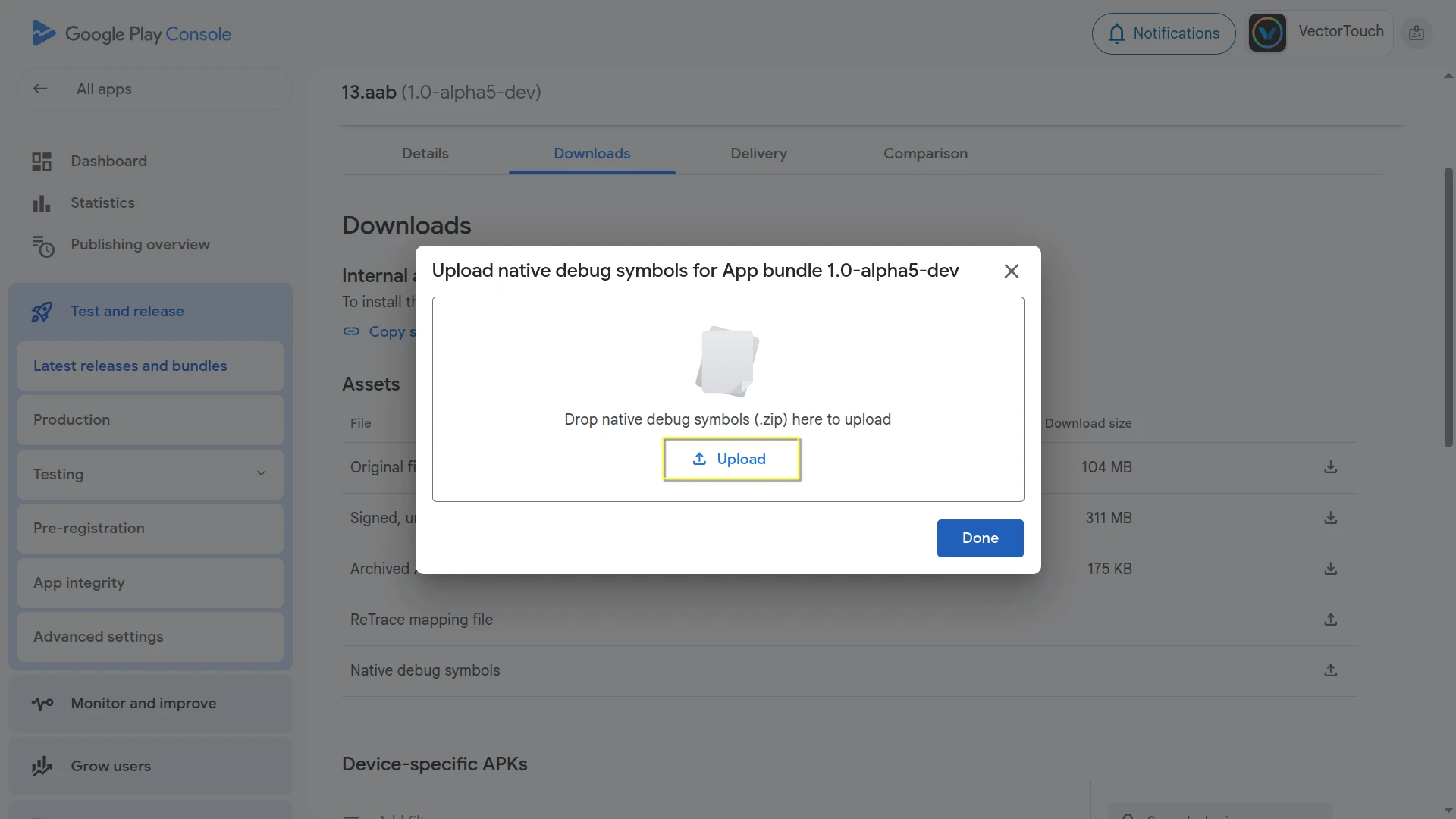The image size is (1456, 819).
Task: Click the Done button
Action: click(x=980, y=538)
